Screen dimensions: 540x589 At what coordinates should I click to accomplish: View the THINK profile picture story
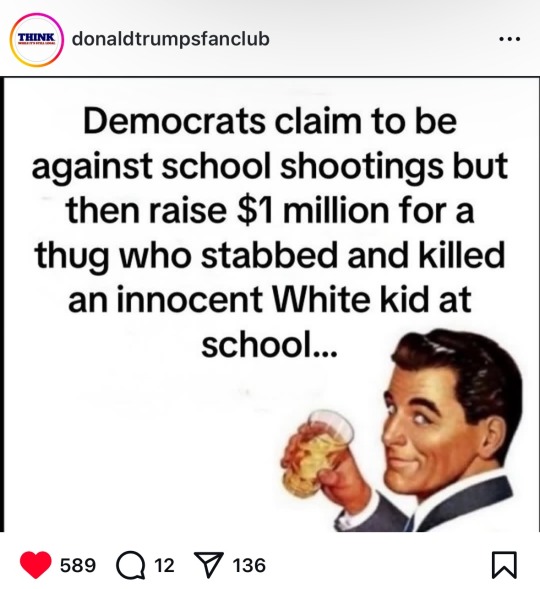(36, 40)
